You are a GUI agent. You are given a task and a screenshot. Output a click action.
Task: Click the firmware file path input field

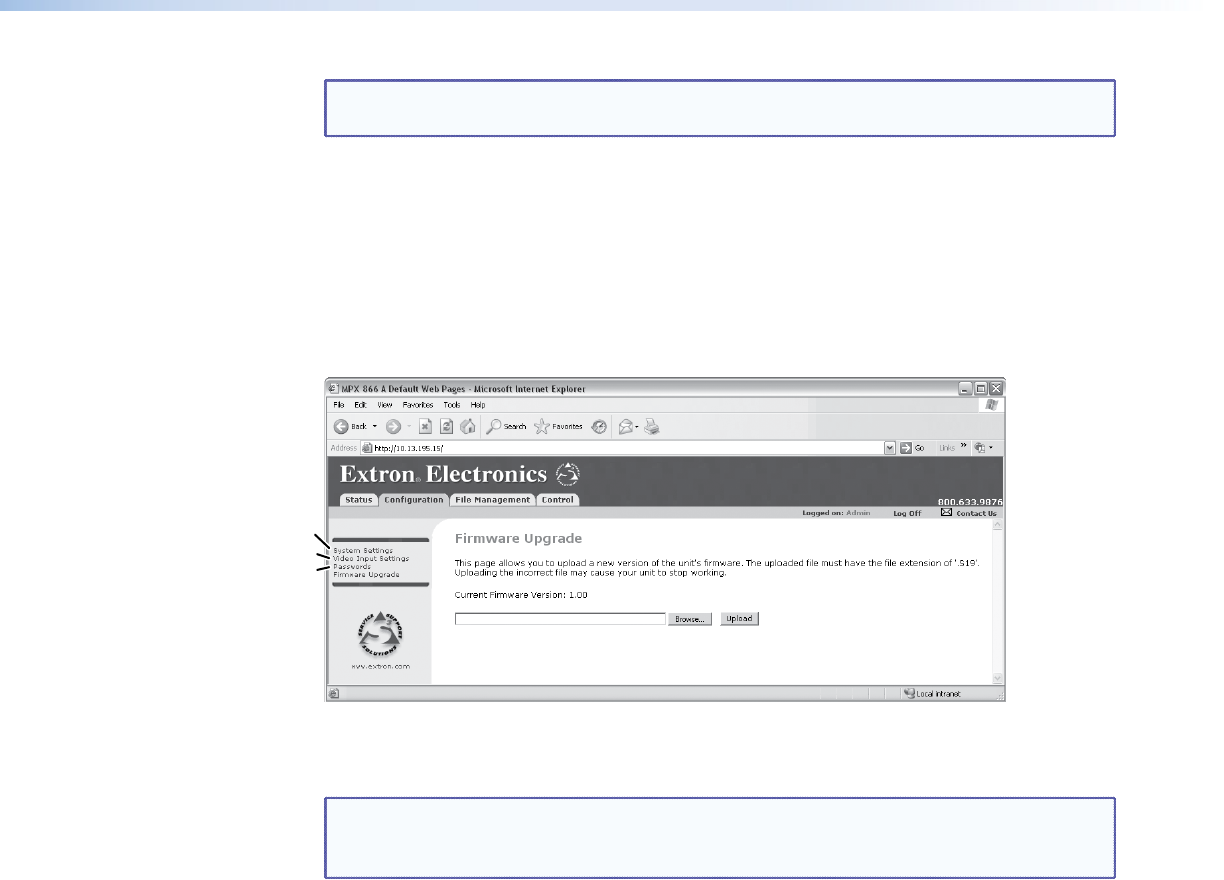coord(560,619)
